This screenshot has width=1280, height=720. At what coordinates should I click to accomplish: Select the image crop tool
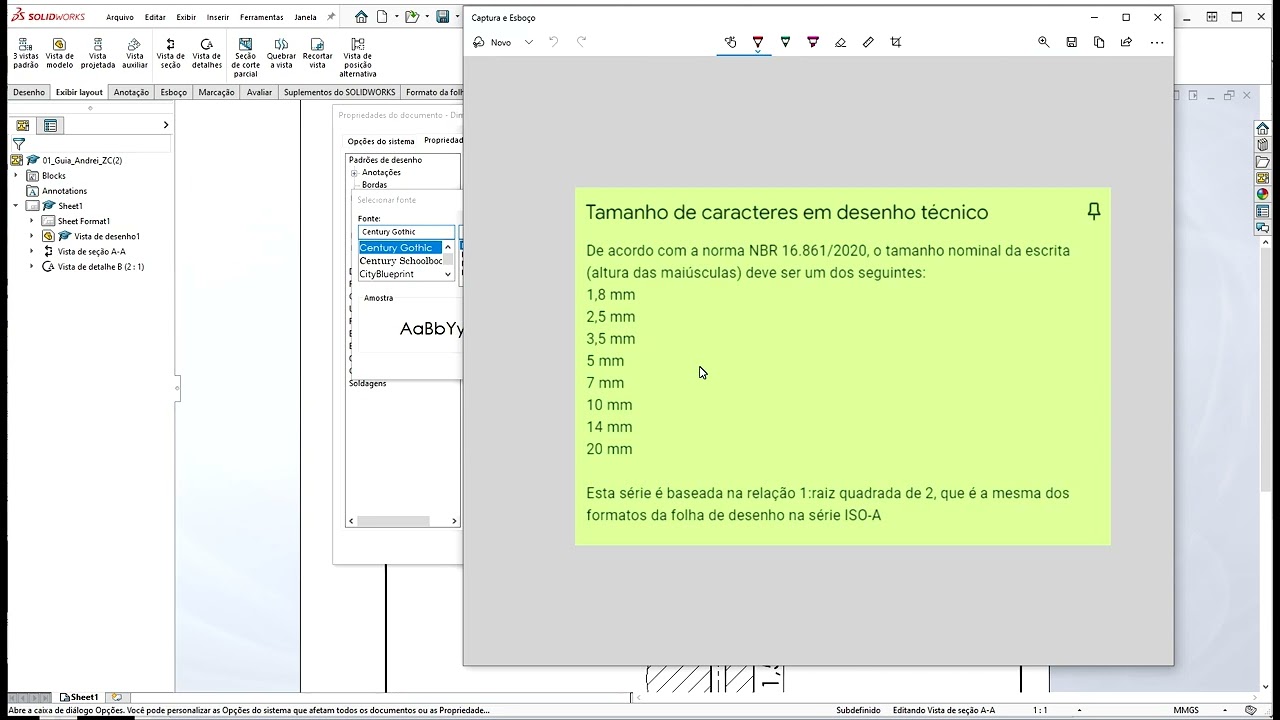[x=895, y=42]
